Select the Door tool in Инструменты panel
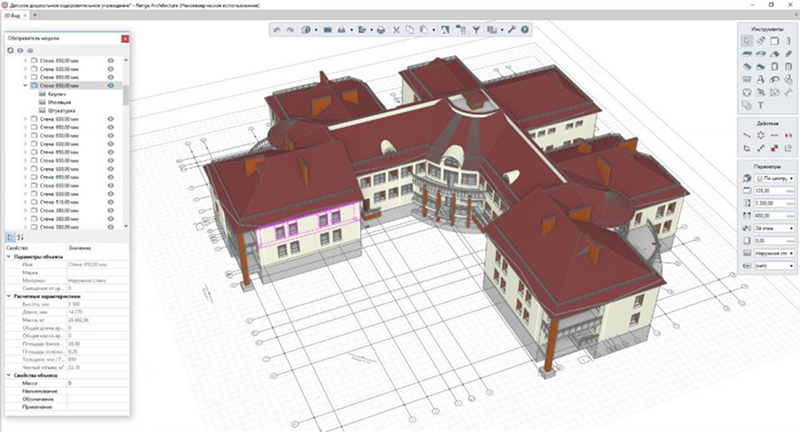Screen dimensions: 800x432 click(774, 66)
